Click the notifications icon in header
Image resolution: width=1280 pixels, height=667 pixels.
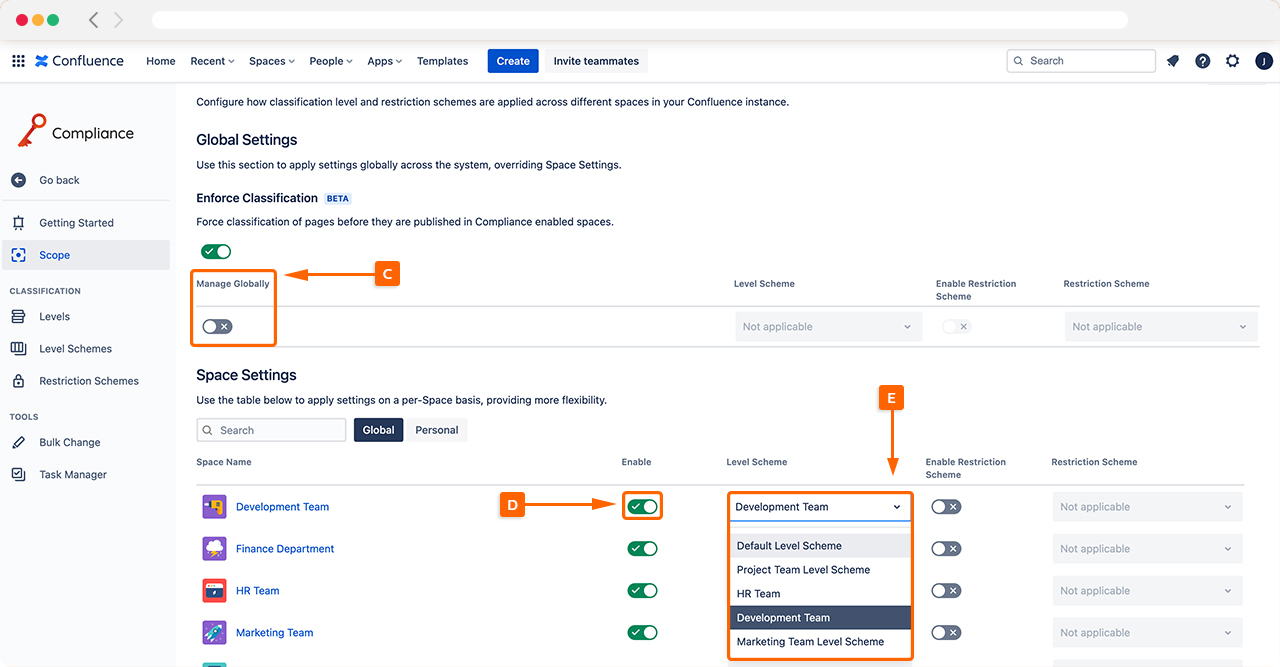click(x=1173, y=61)
